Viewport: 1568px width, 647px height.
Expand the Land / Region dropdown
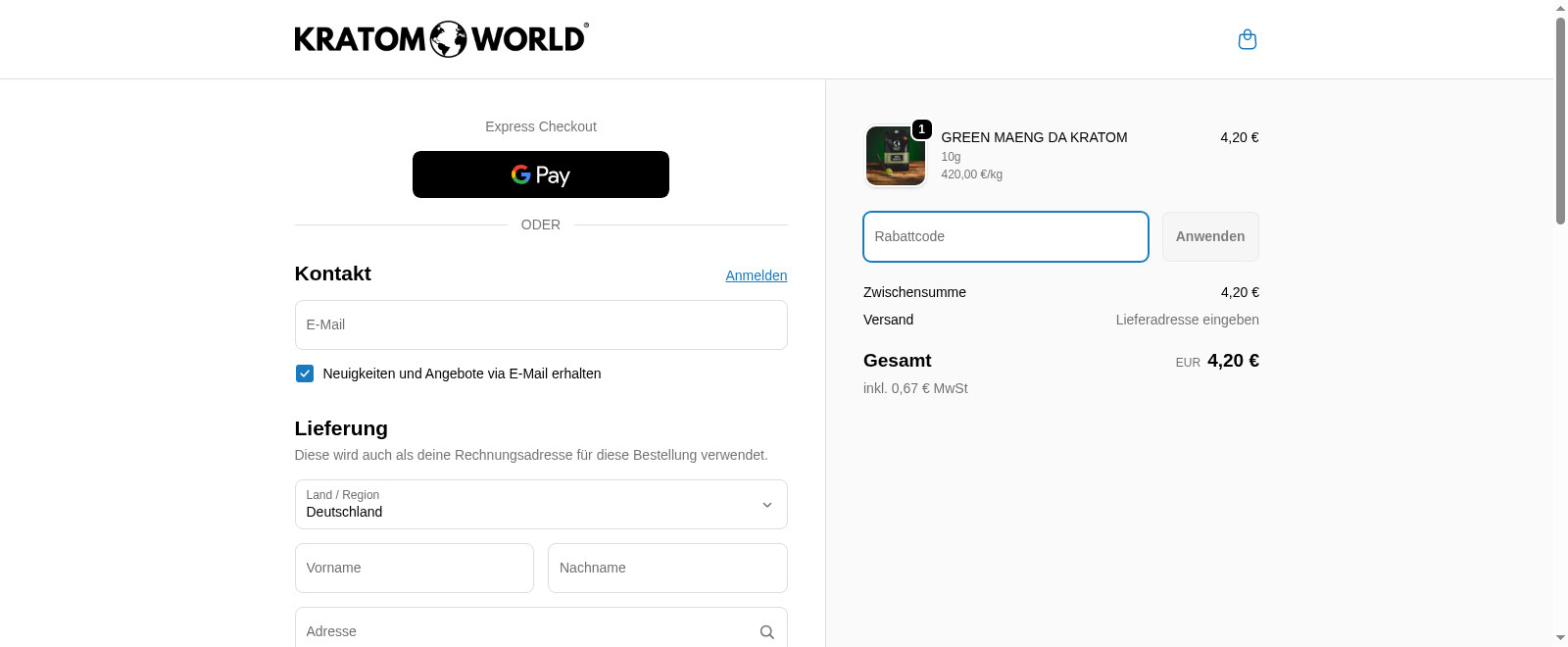click(x=541, y=504)
